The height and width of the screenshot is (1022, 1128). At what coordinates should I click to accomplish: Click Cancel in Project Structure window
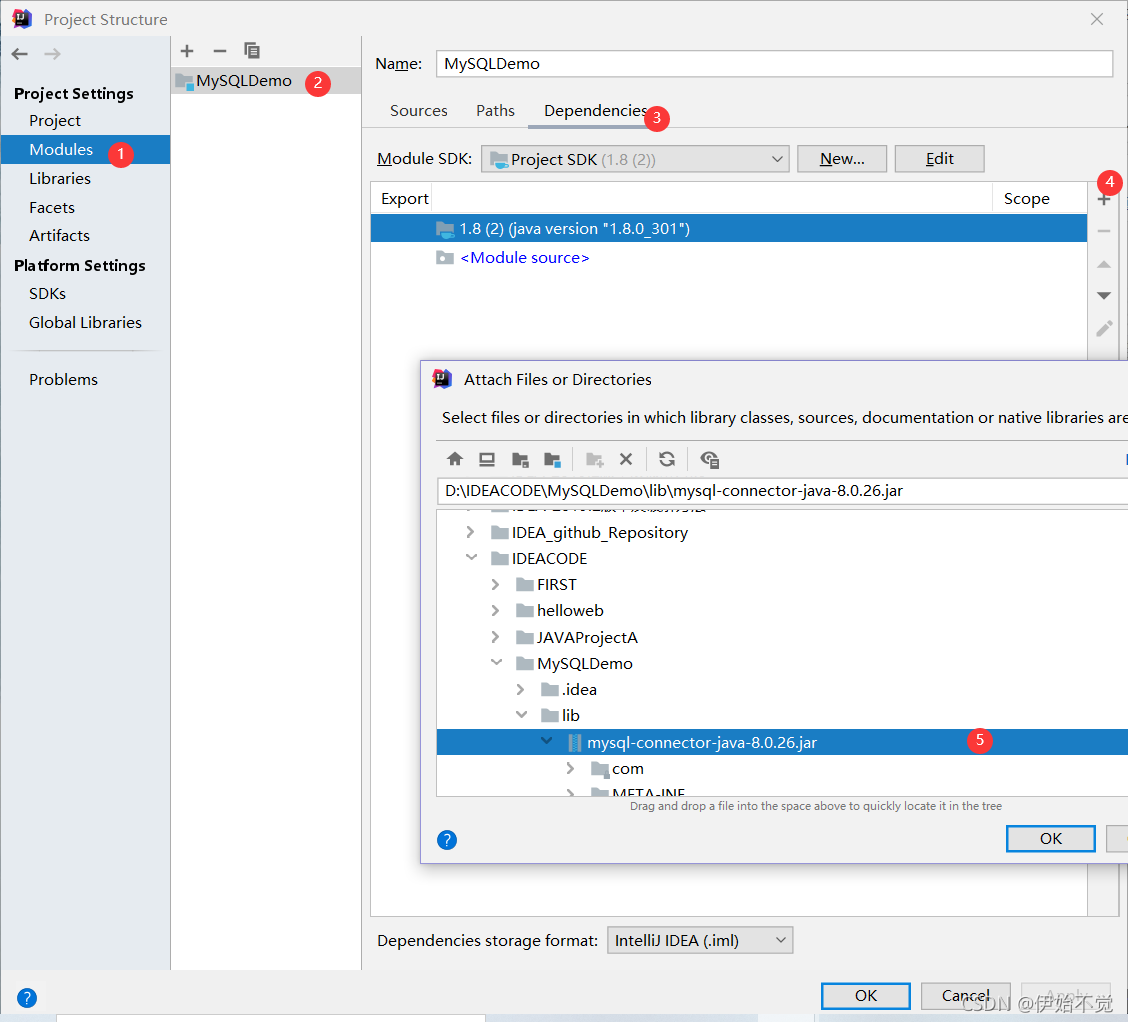[x=965, y=995]
